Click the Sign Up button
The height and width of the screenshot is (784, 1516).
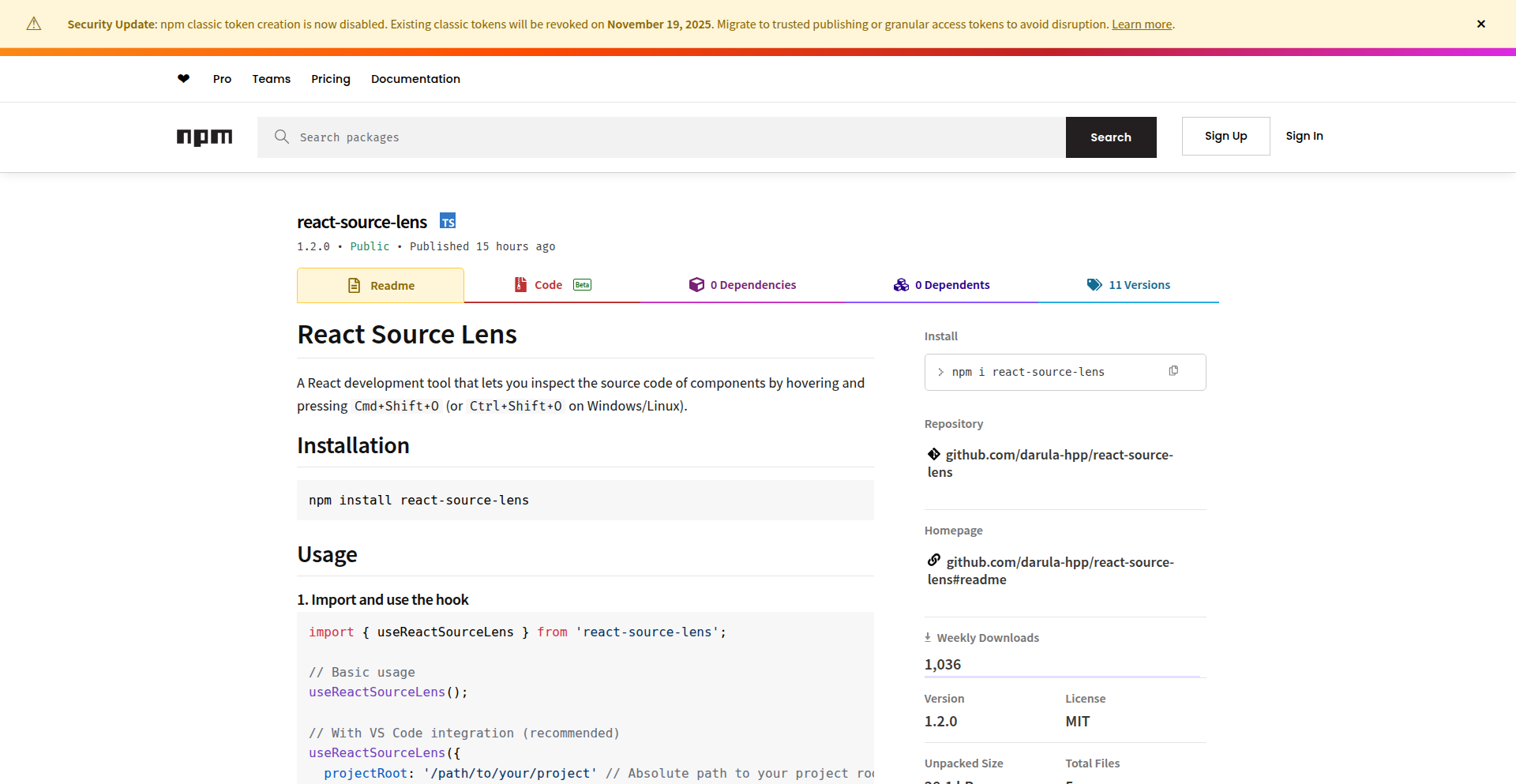1225,136
